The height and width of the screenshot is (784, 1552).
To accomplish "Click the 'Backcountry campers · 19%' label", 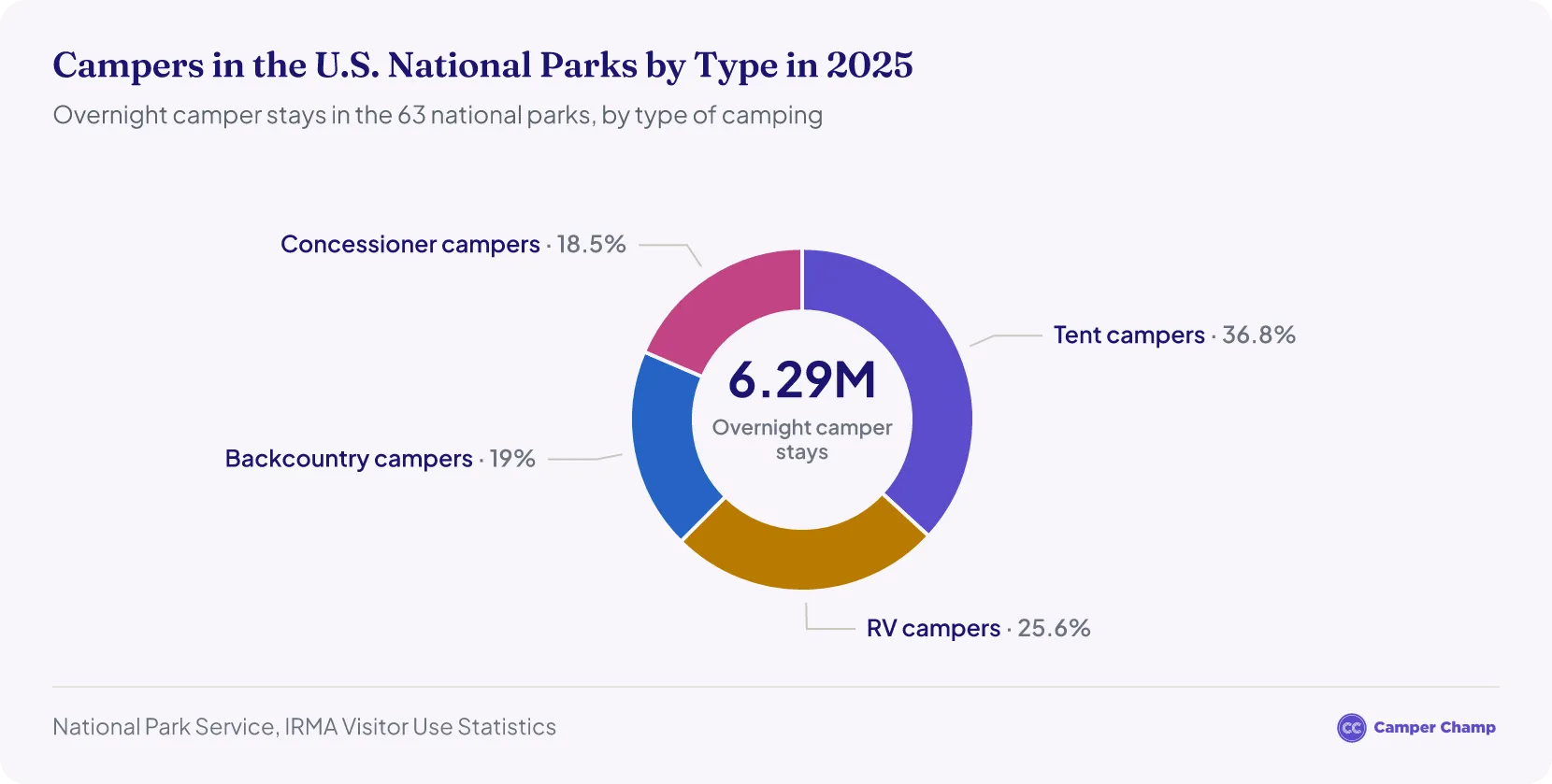I will pos(380,459).
